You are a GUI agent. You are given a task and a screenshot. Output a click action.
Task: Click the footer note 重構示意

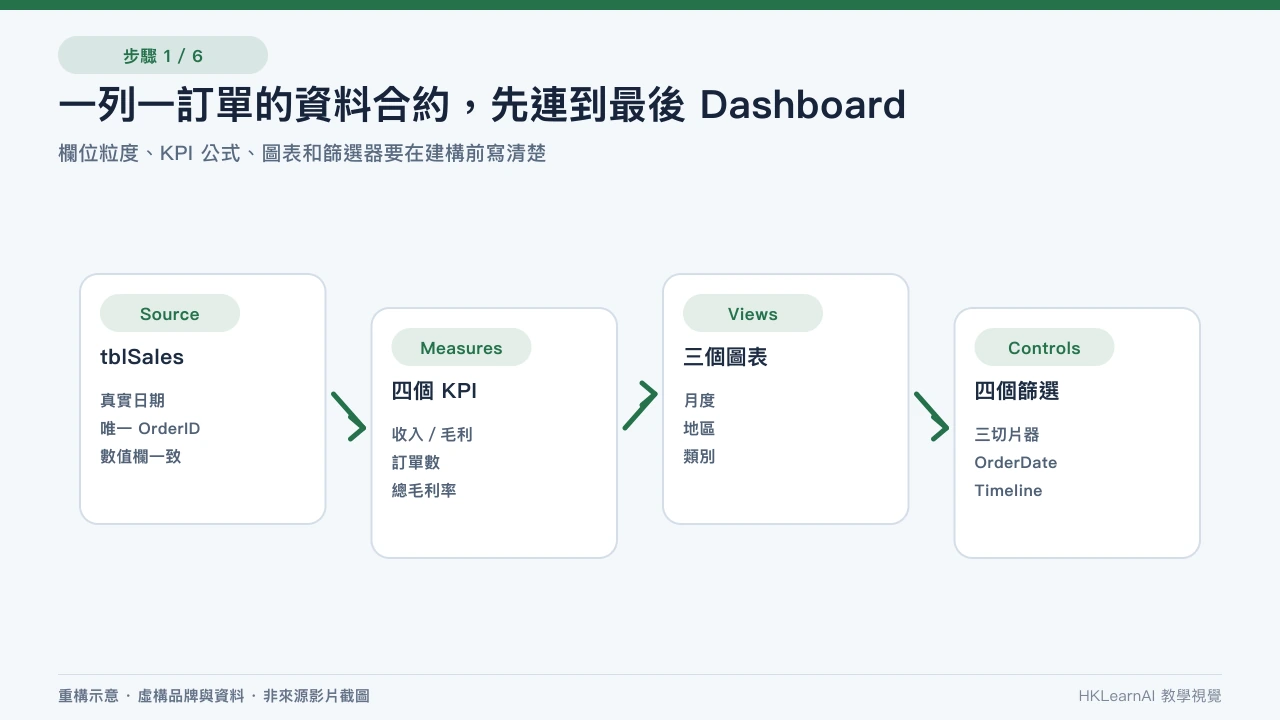point(214,695)
